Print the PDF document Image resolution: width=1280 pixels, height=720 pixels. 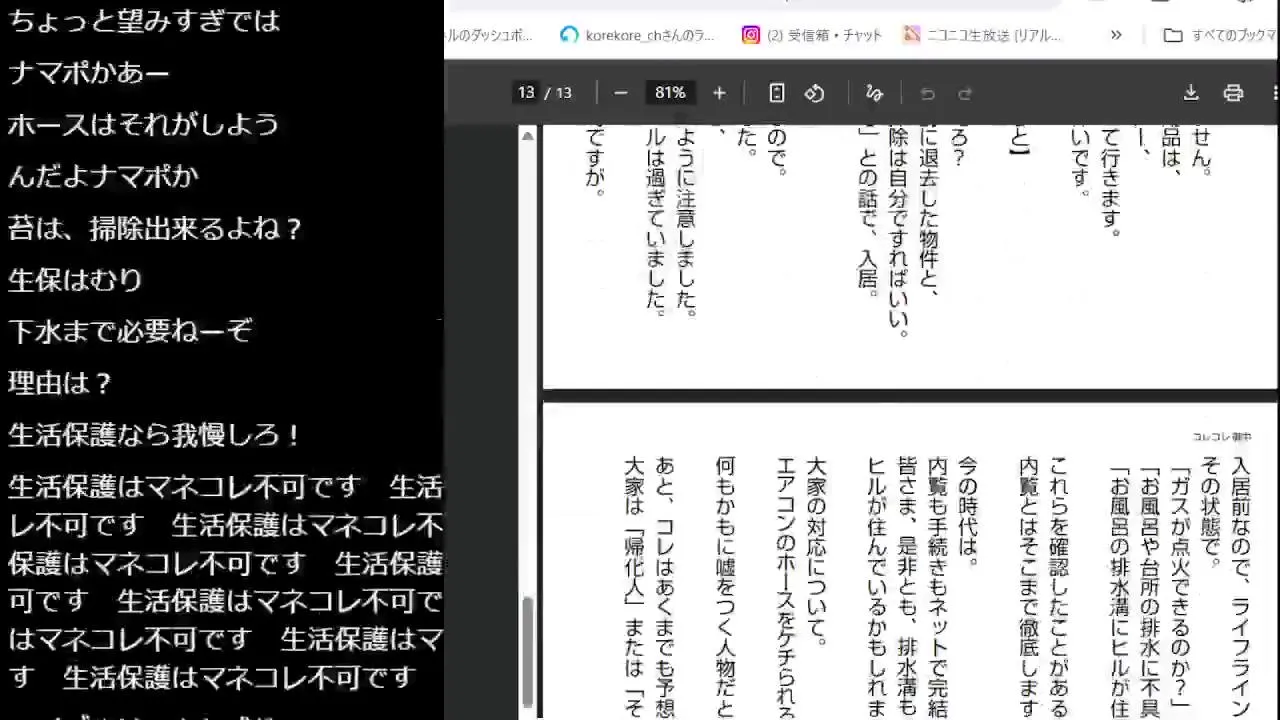click(x=1233, y=93)
